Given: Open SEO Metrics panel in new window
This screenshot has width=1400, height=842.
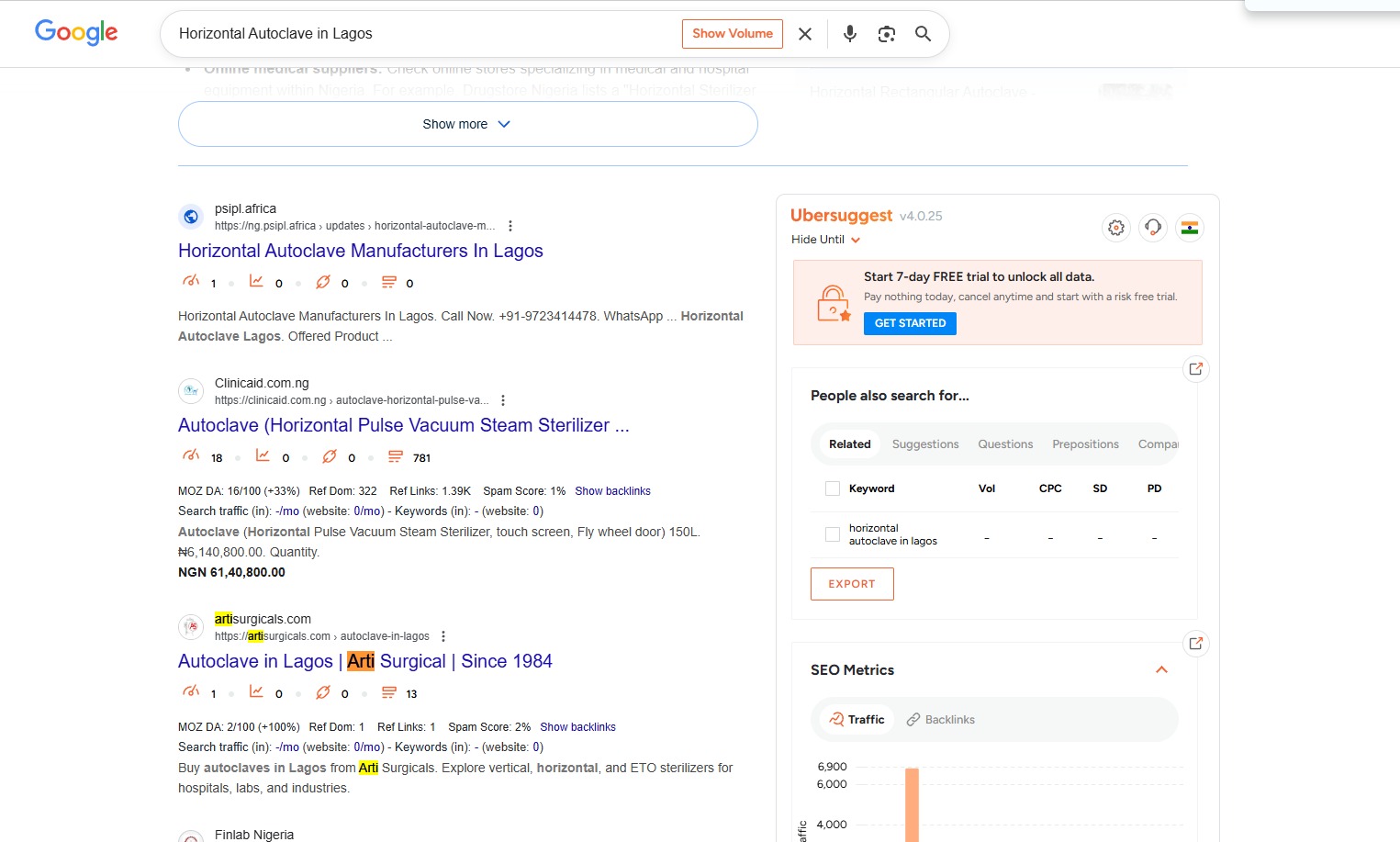Looking at the screenshot, I should pos(1196,644).
